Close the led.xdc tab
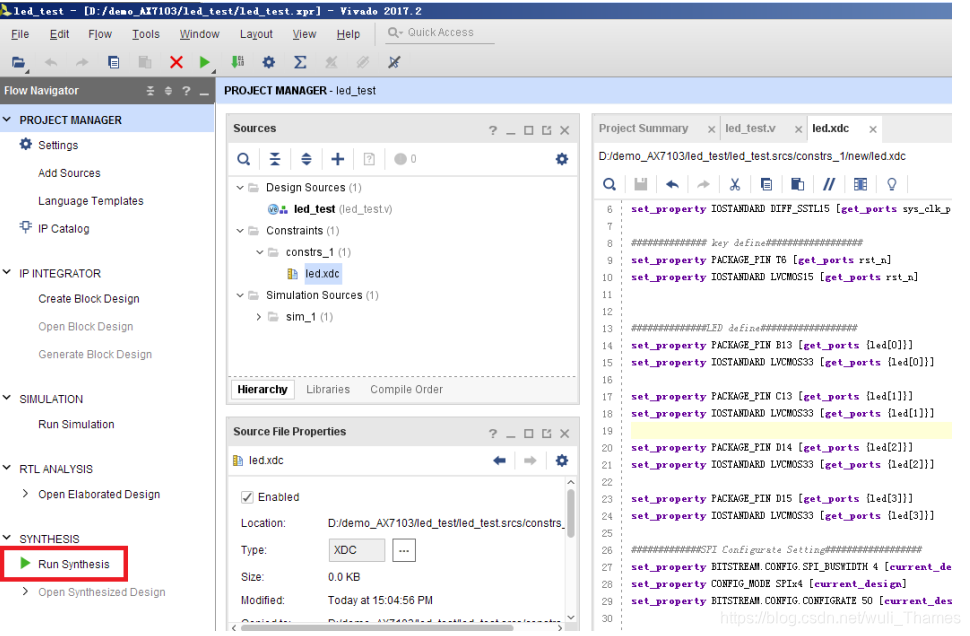Image resolution: width=970 pixels, height=636 pixels. (x=873, y=129)
